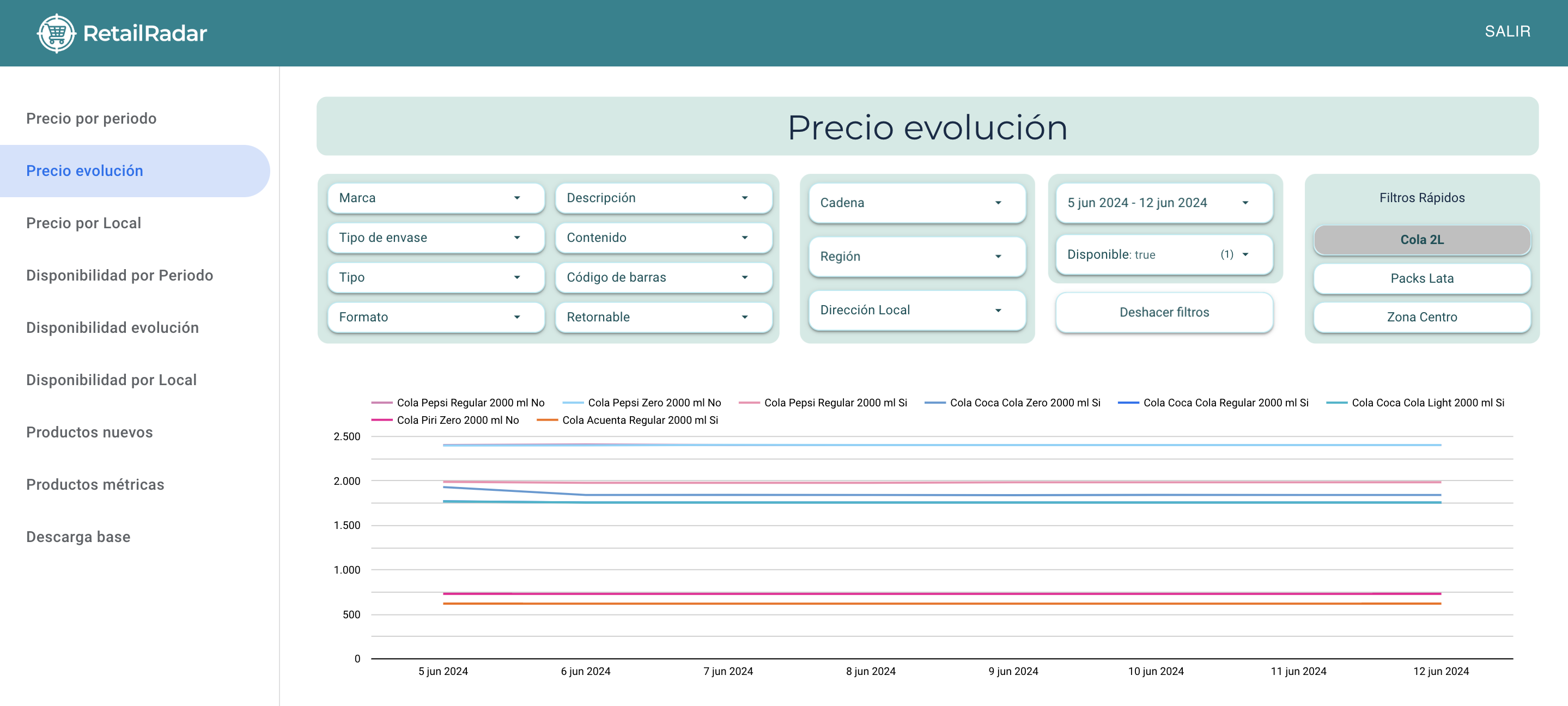Click the orange Acuenta price line in chart

pos(942,604)
